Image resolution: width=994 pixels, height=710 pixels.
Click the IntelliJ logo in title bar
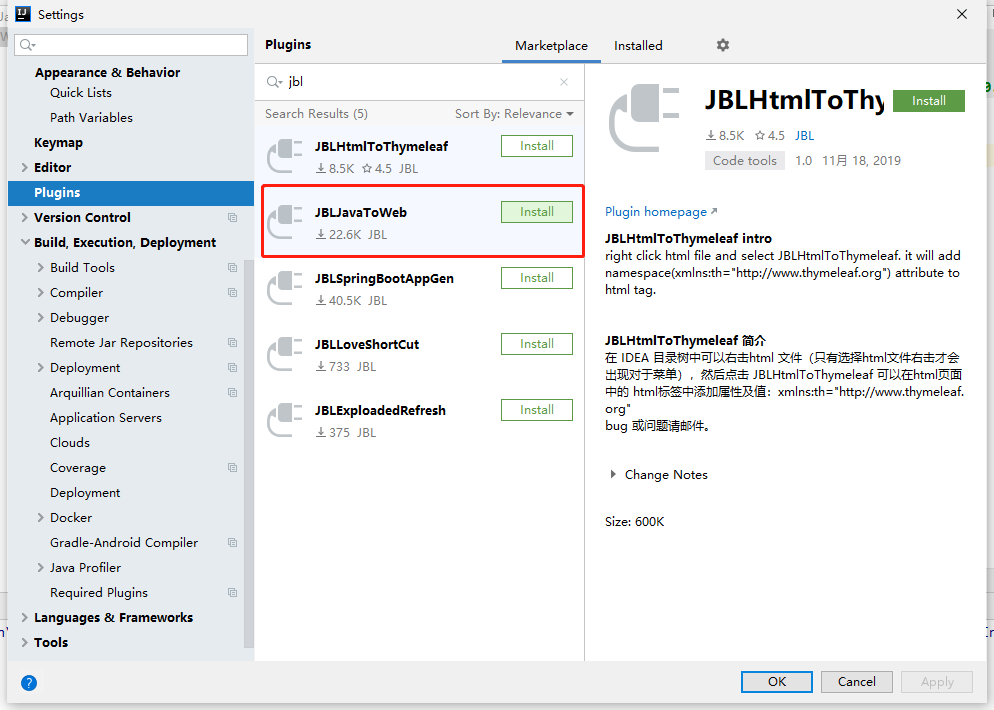(x=23, y=14)
